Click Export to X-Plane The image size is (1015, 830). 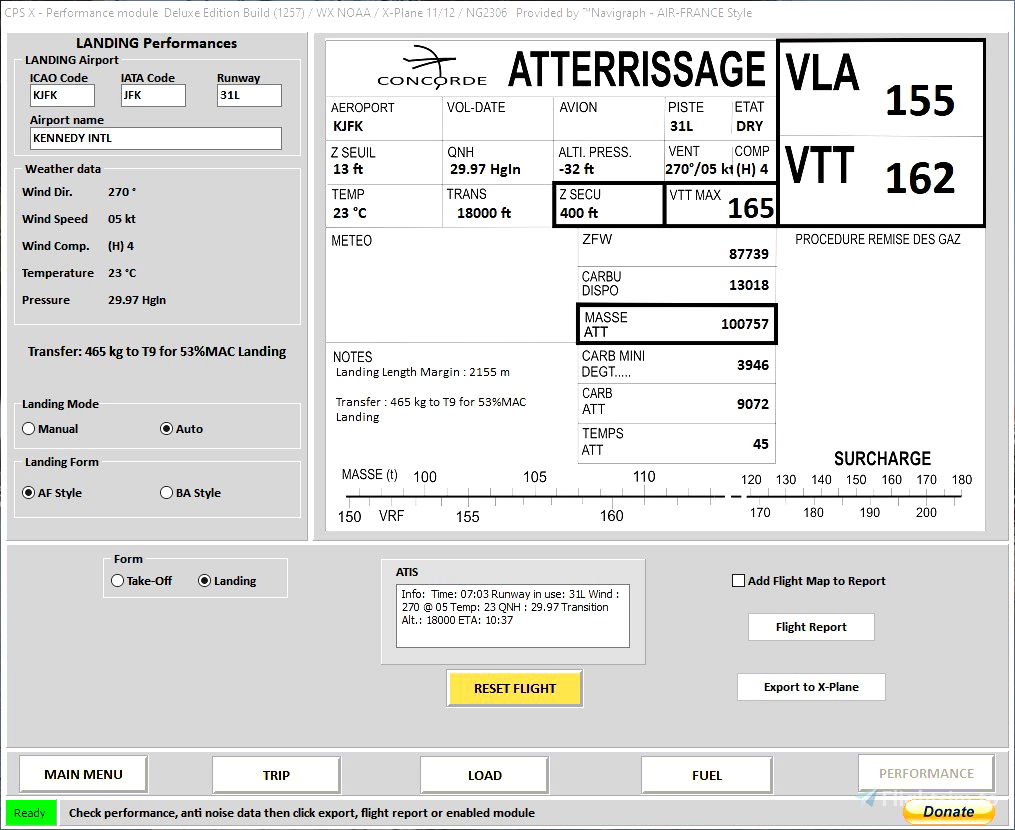[x=811, y=687]
